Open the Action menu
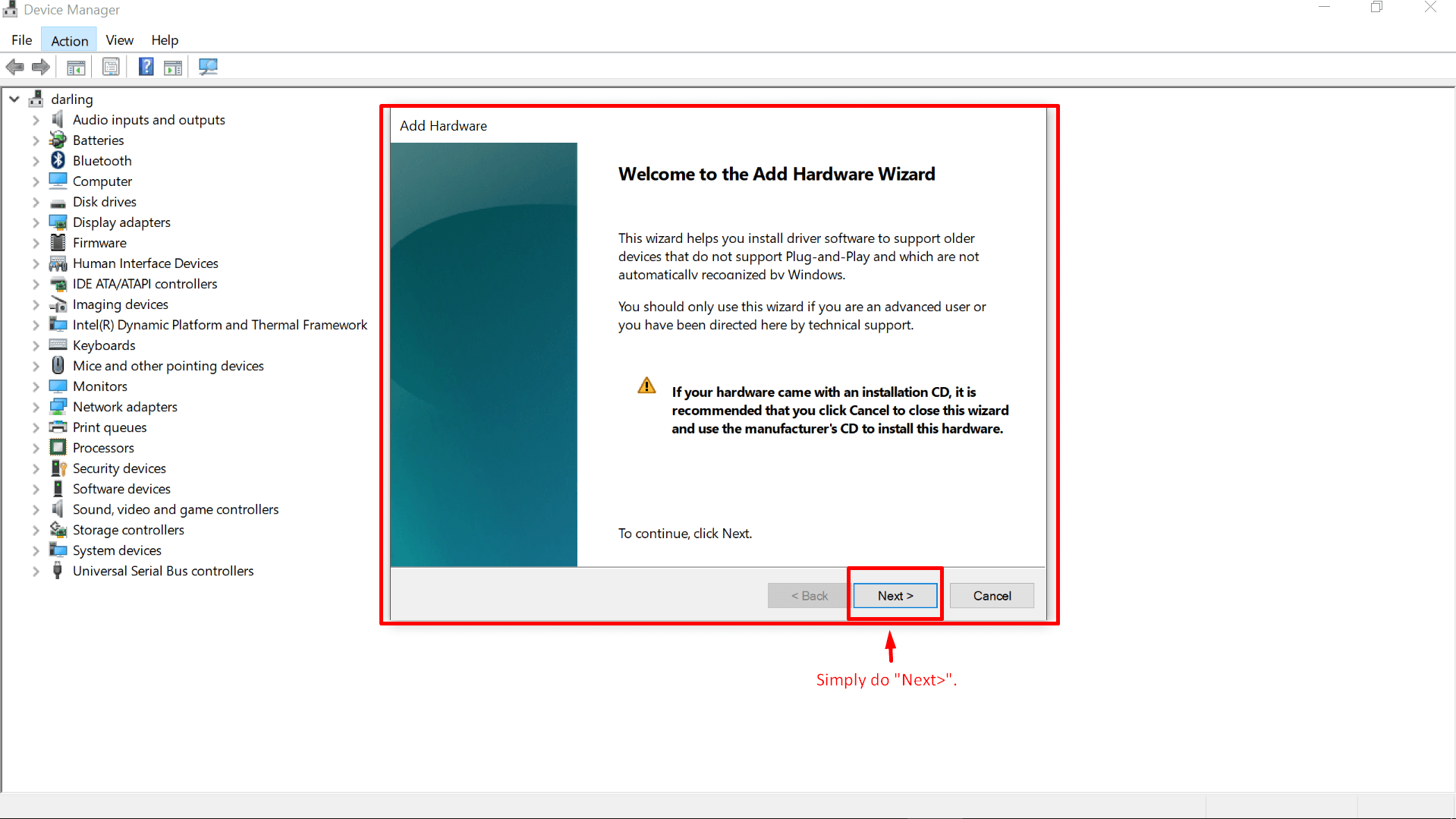The height and width of the screenshot is (819, 1456). click(69, 40)
